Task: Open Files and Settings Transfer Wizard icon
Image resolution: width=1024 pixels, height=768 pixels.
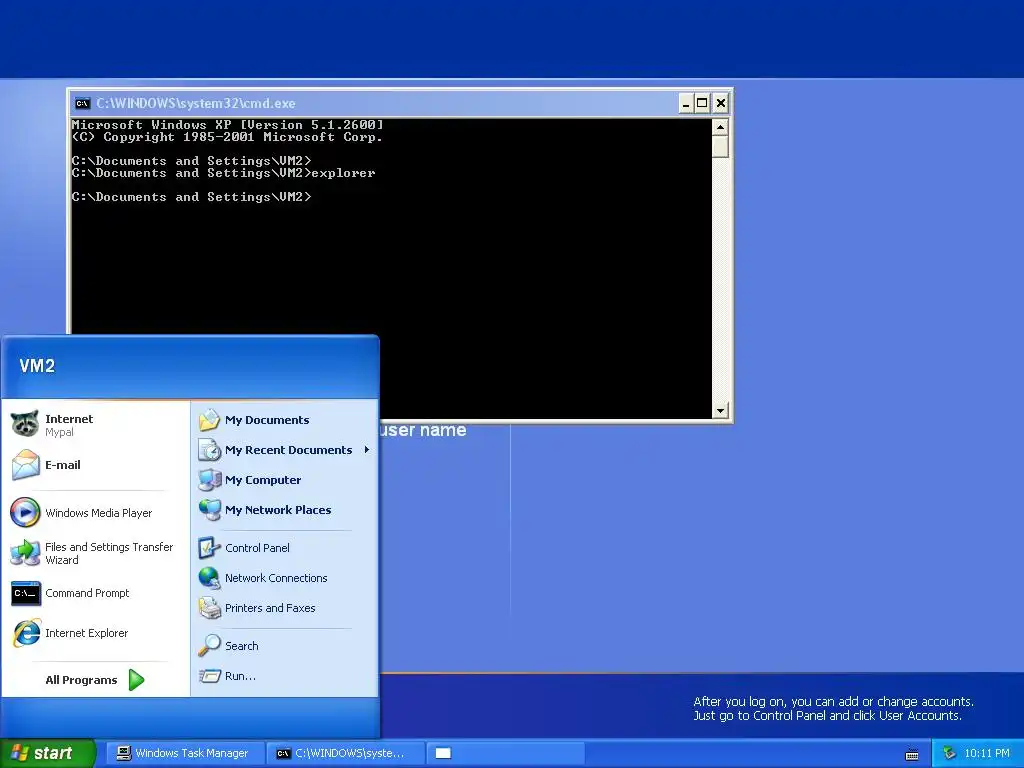Action: (25, 553)
